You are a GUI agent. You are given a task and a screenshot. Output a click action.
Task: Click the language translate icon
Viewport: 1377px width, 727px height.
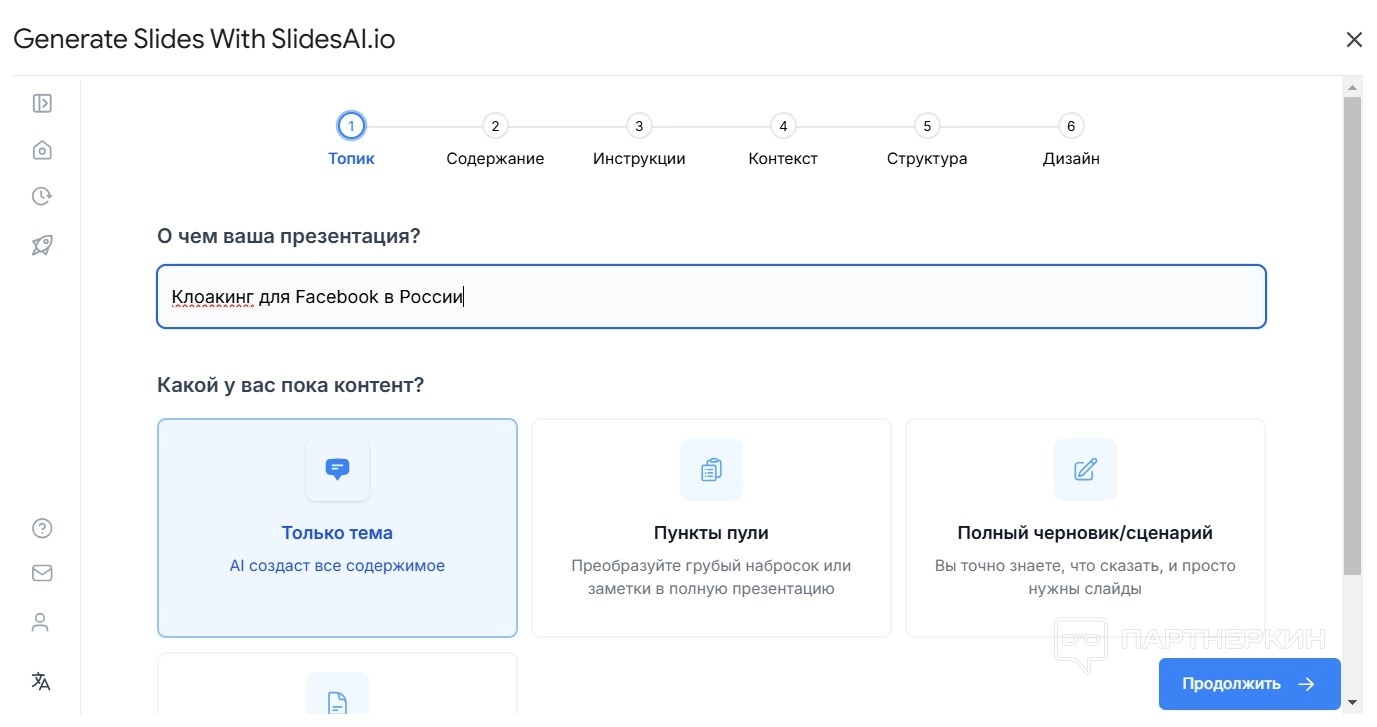click(x=41, y=681)
